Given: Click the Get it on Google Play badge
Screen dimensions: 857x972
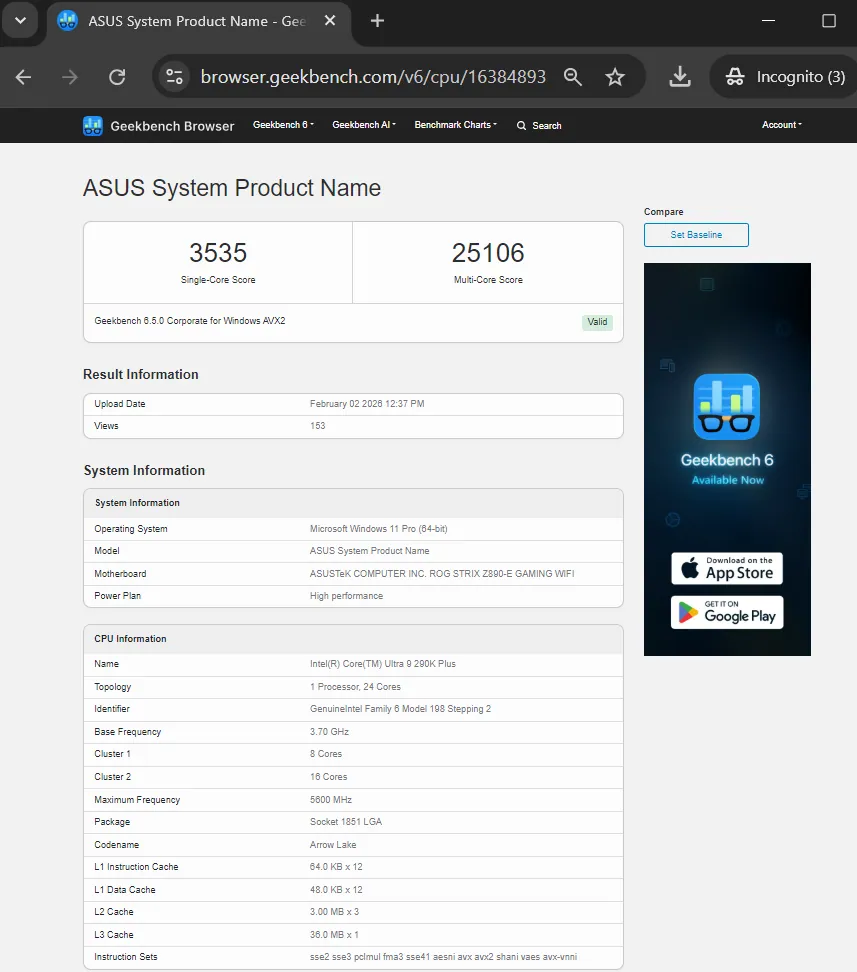Looking at the screenshot, I should (x=727, y=613).
